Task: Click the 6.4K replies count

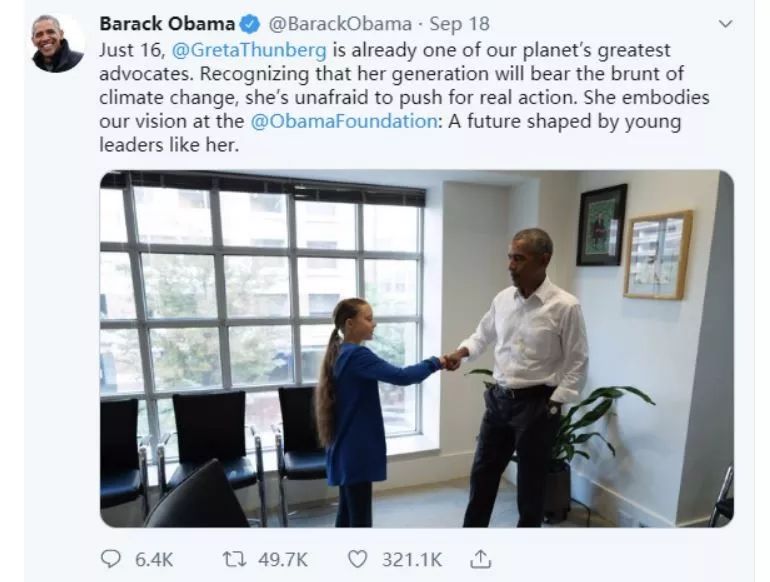Action: point(154,559)
